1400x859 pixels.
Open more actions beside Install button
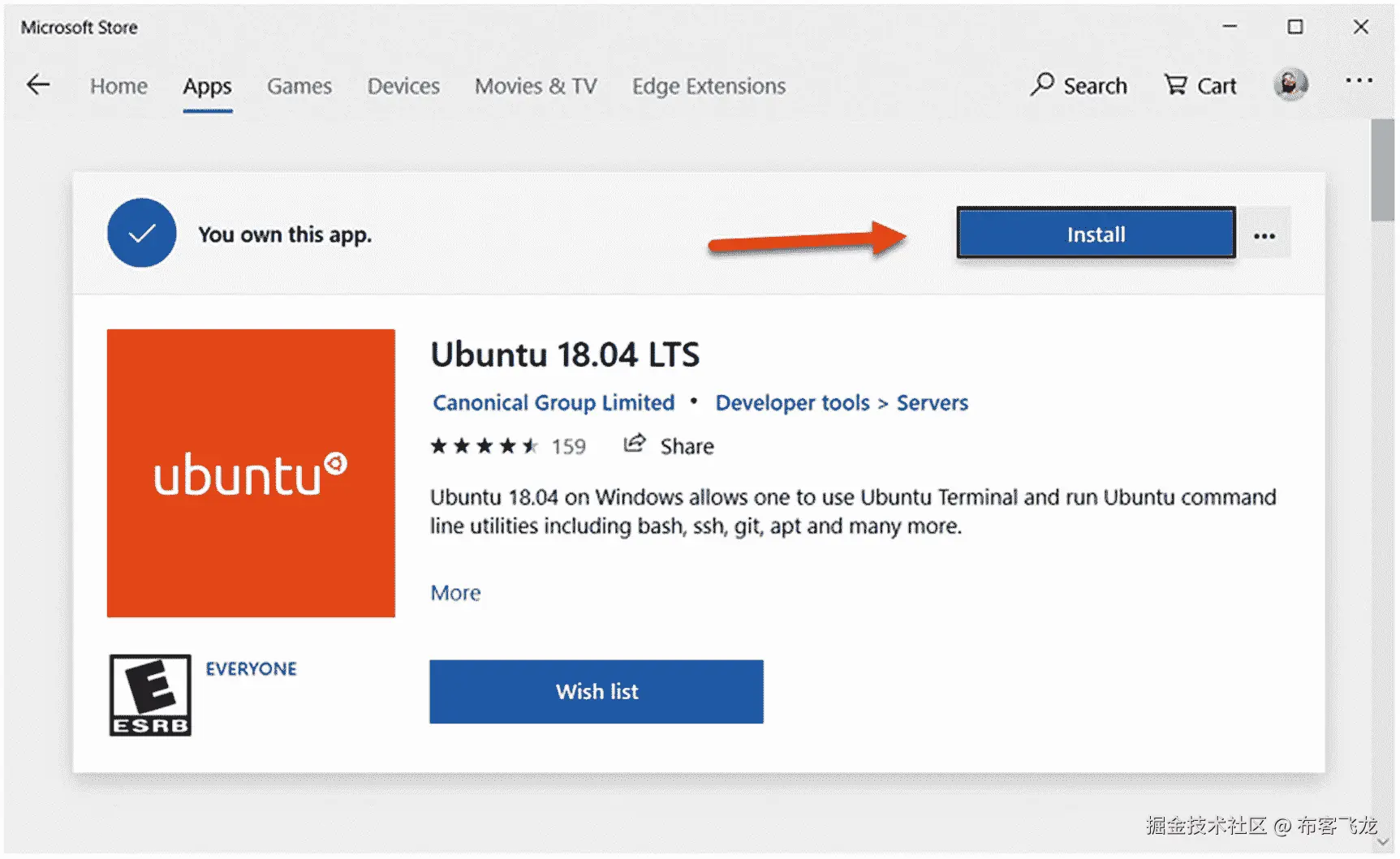click(x=1264, y=236)
